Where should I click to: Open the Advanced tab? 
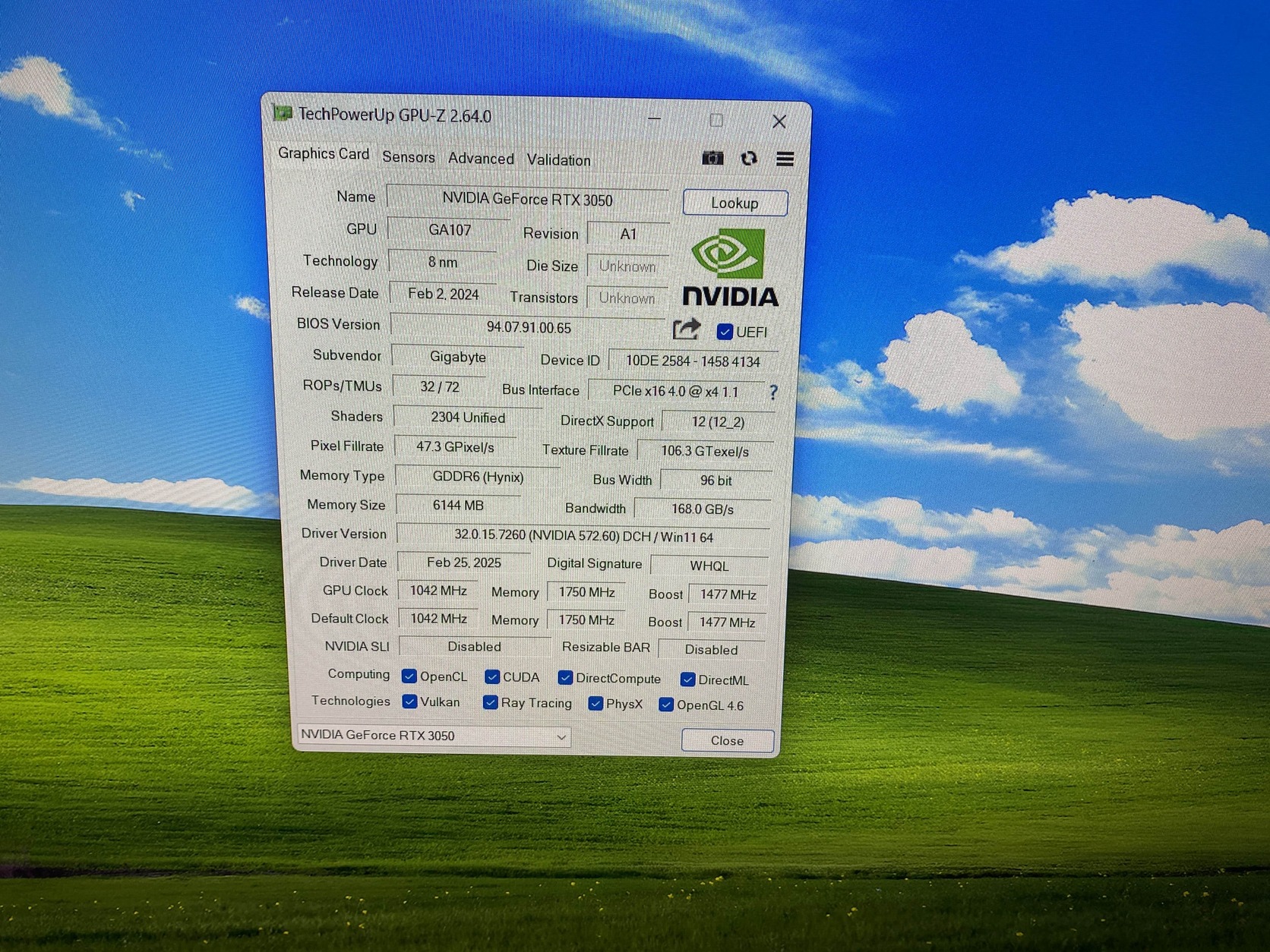(x=481, y=159)
